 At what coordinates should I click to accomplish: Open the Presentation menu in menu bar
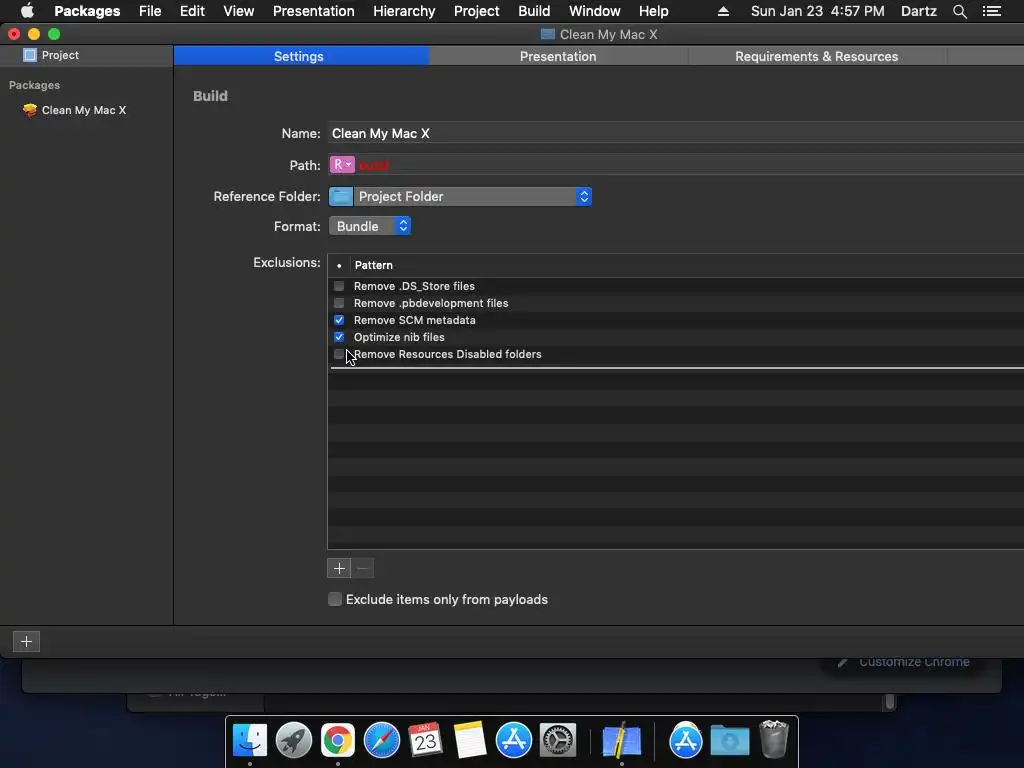point(313,11)
